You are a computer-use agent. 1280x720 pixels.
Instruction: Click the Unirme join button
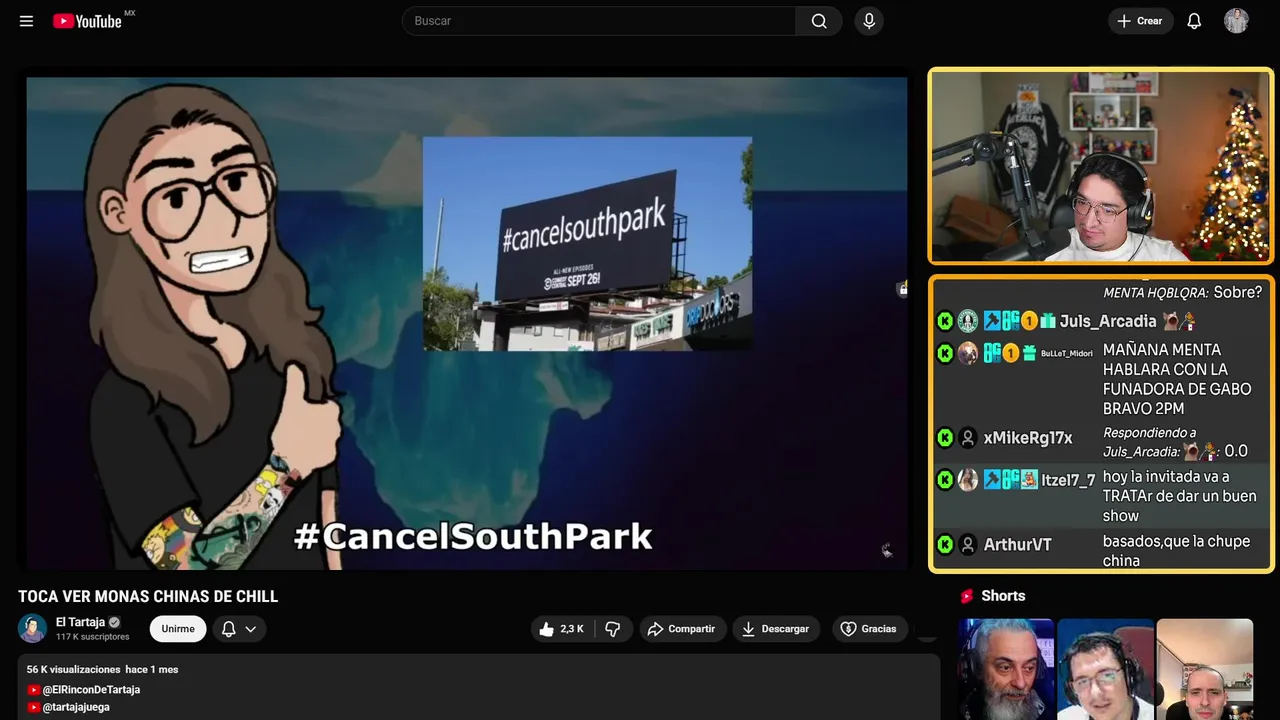point(178,629)
